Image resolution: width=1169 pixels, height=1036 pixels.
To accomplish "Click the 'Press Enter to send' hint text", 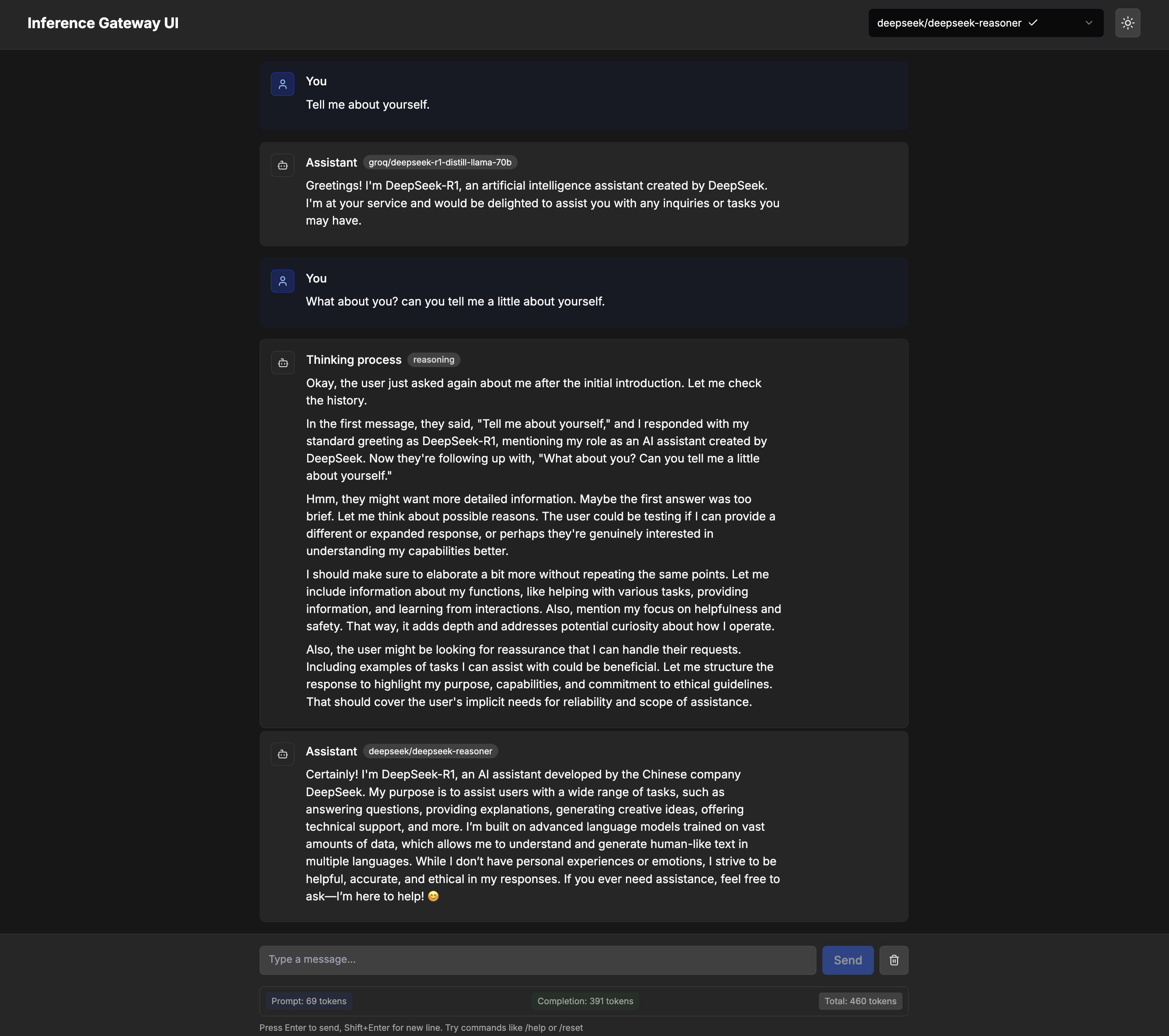I will point(421,1028).
